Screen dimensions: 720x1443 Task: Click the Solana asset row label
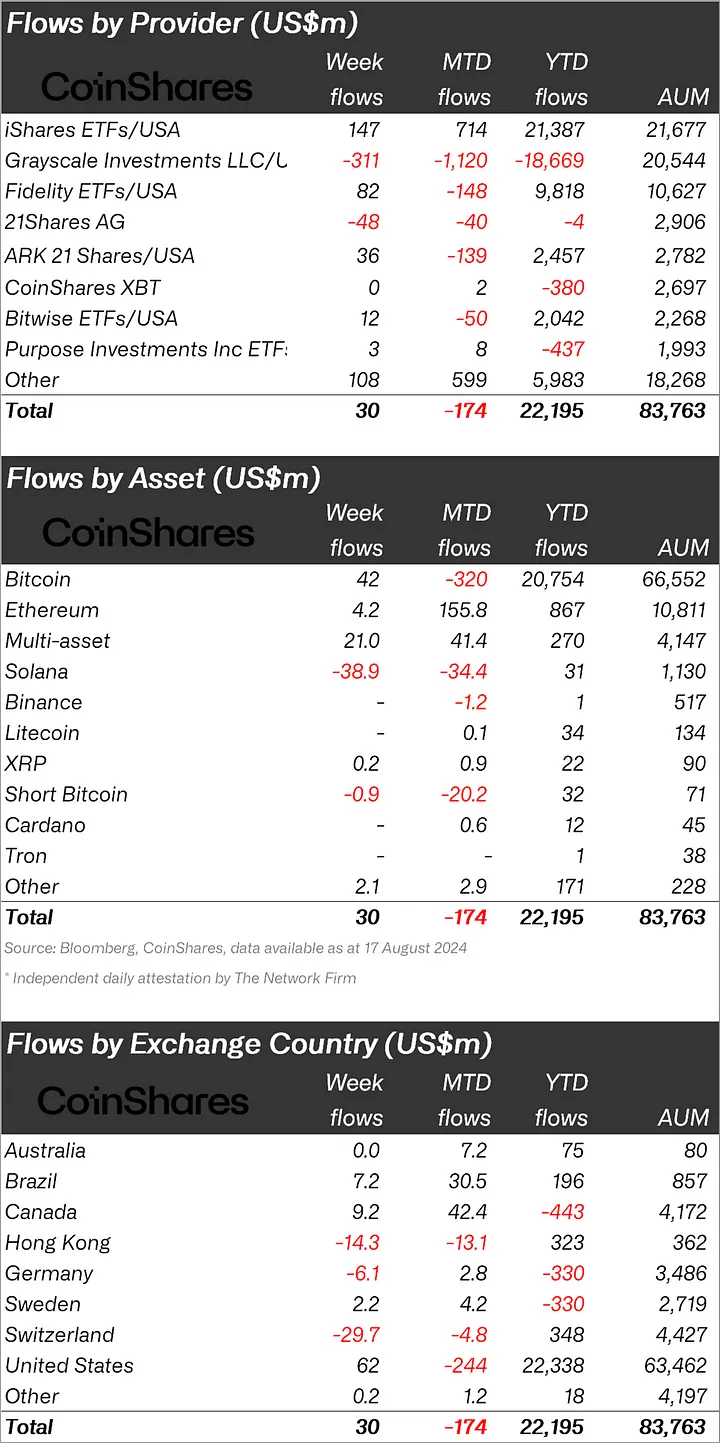[x=37, y=671]
